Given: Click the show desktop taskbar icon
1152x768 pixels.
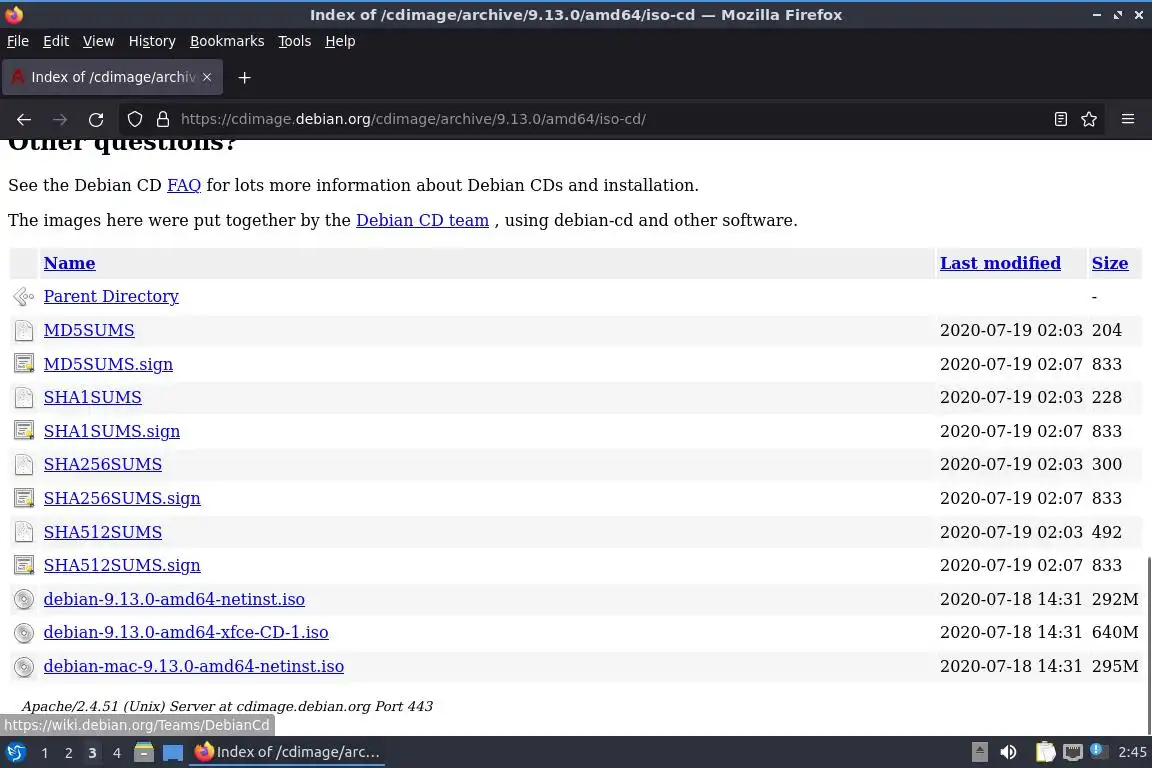Looking at the screenshot, I should point(173,752).
